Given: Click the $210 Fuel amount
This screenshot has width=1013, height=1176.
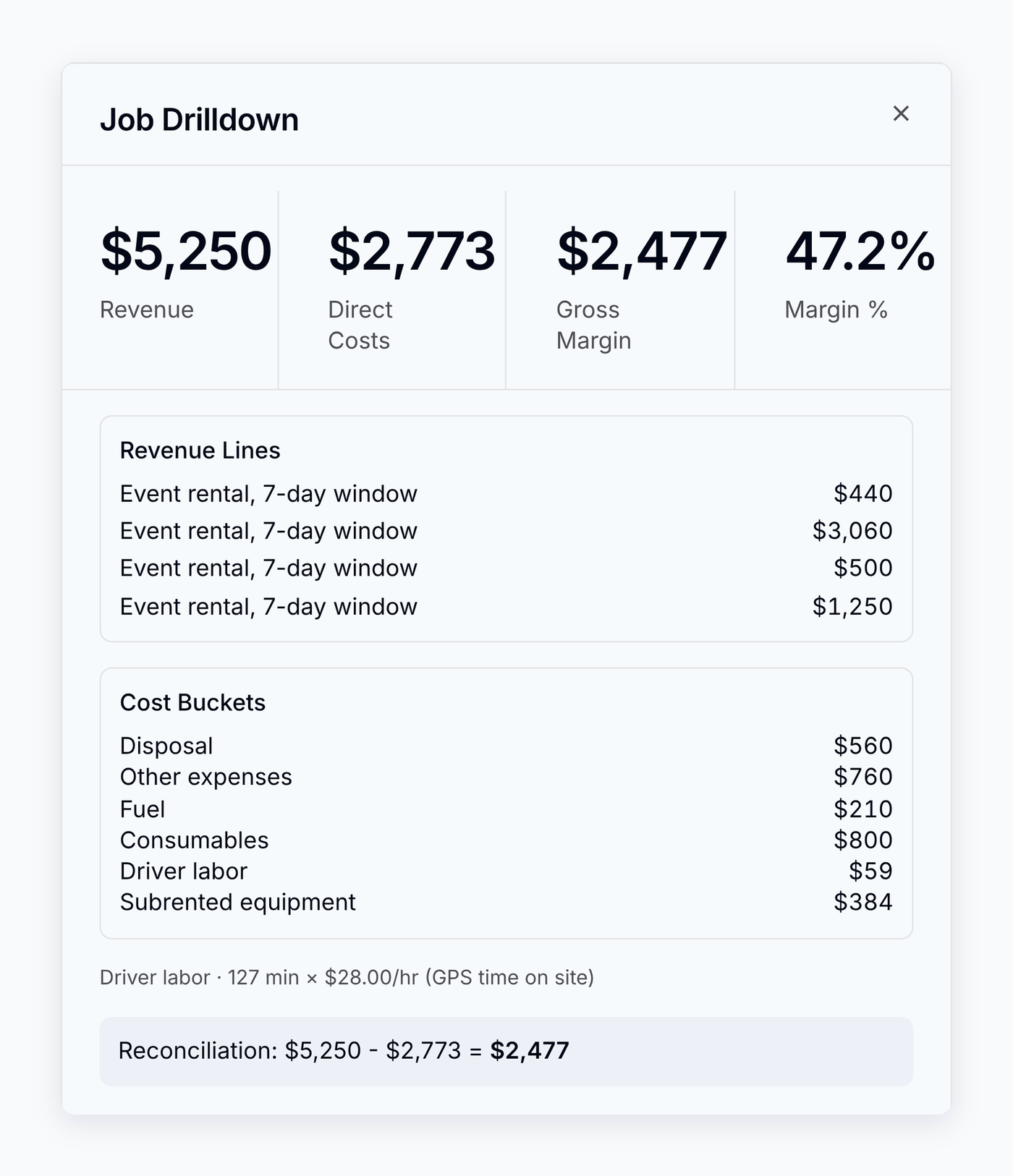Looking at the screenshot, I should pos(862,809).
